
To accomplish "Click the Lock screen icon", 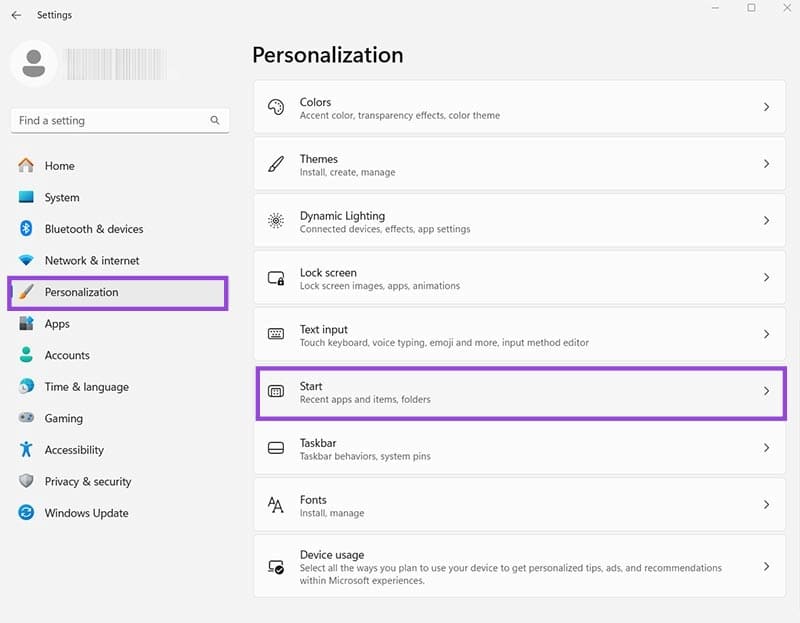I will click(276, 278).
